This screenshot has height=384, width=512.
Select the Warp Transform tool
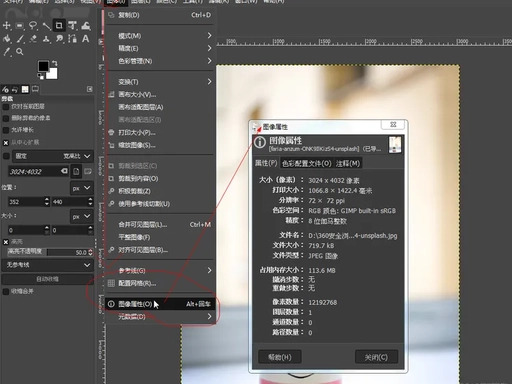tap(86, 26)
